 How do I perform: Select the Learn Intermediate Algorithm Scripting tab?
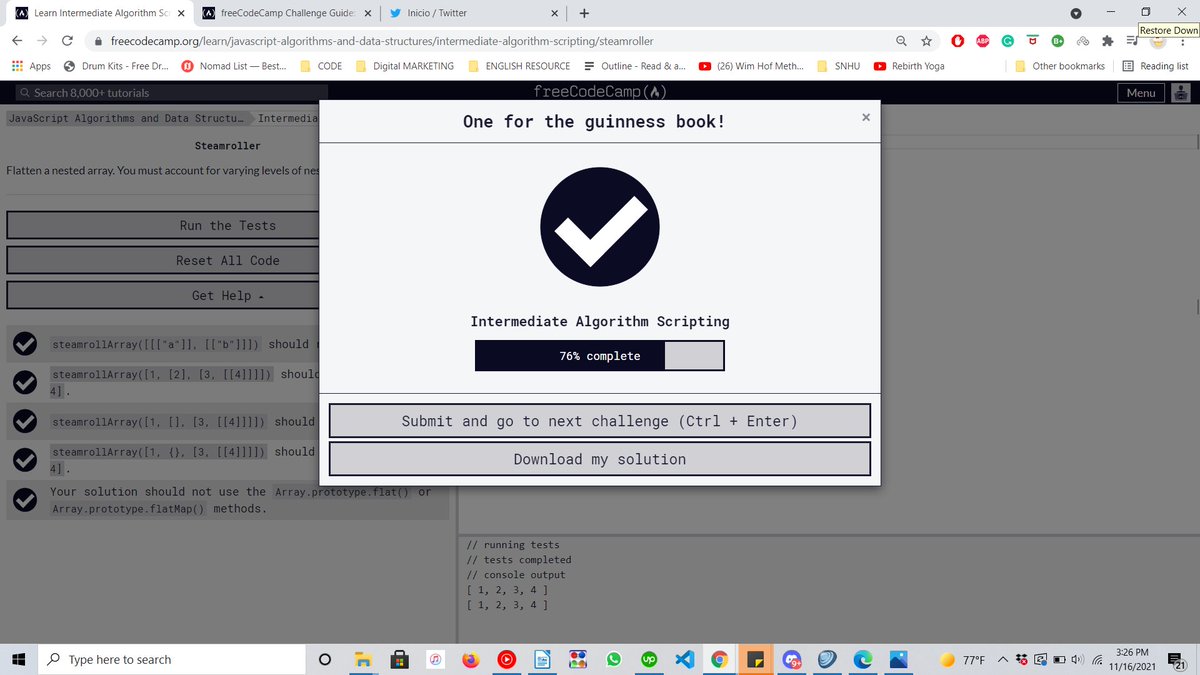pos(98,13)
